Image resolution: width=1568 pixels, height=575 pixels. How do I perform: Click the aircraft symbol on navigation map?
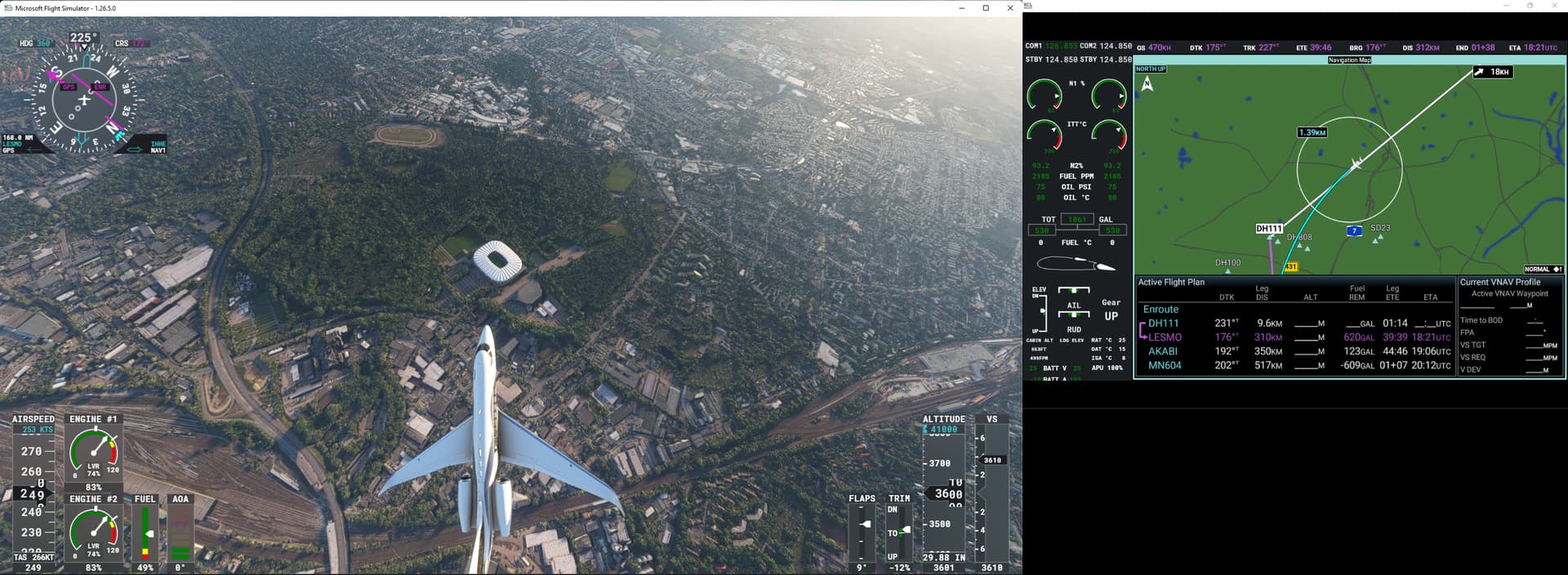point(1356,164)
